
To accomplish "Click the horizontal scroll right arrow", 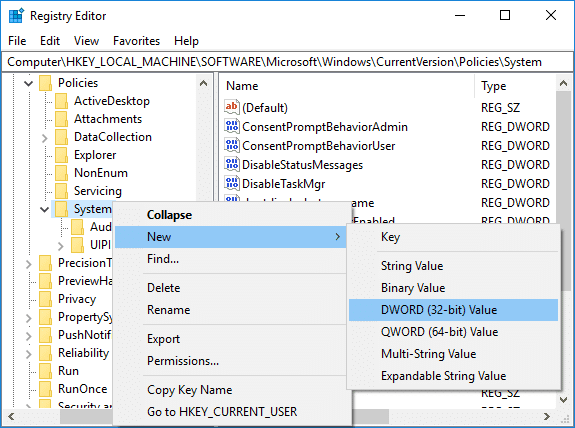I will [x=547, y=416].
